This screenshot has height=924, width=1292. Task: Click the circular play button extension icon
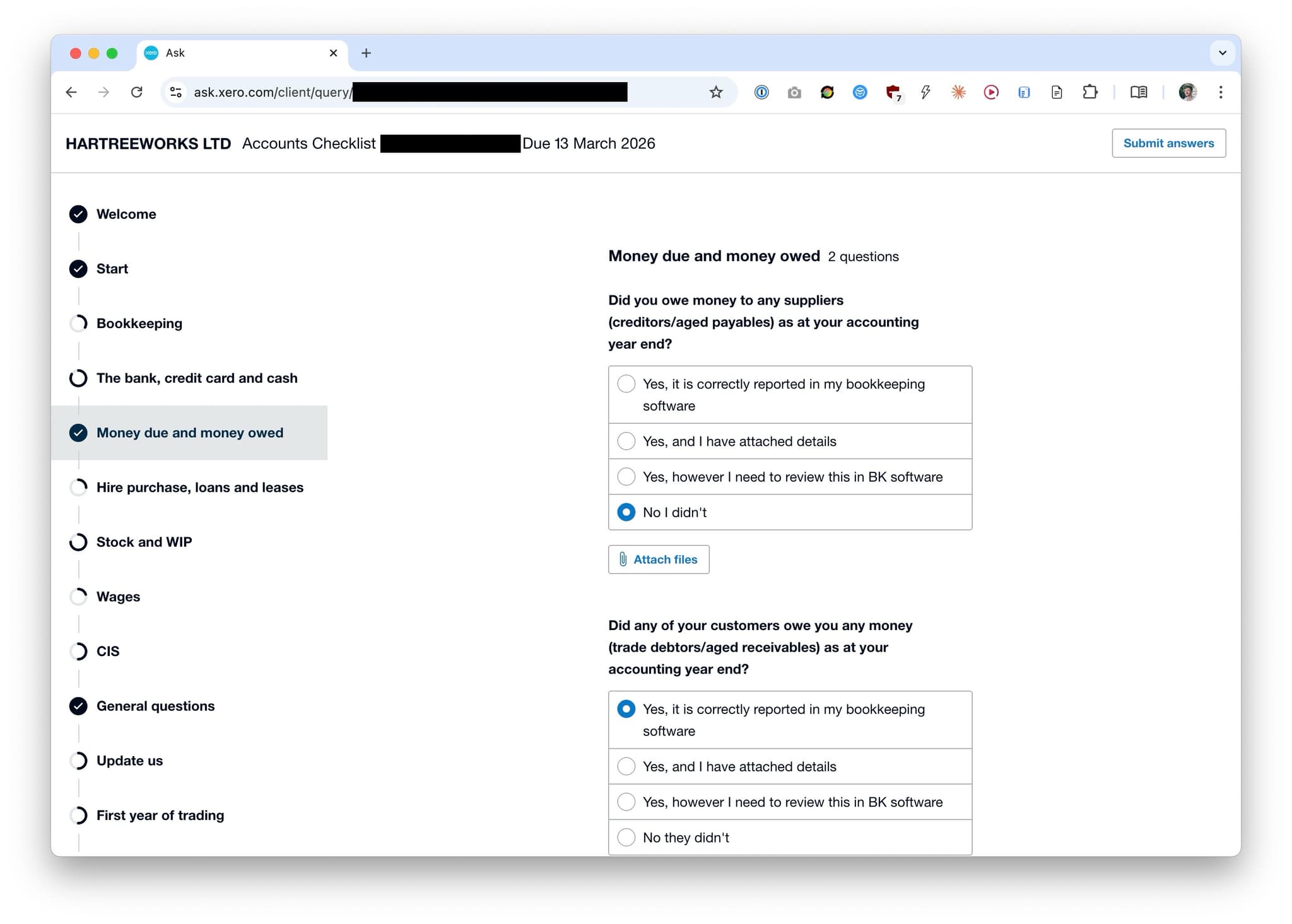tap(991, 92)
